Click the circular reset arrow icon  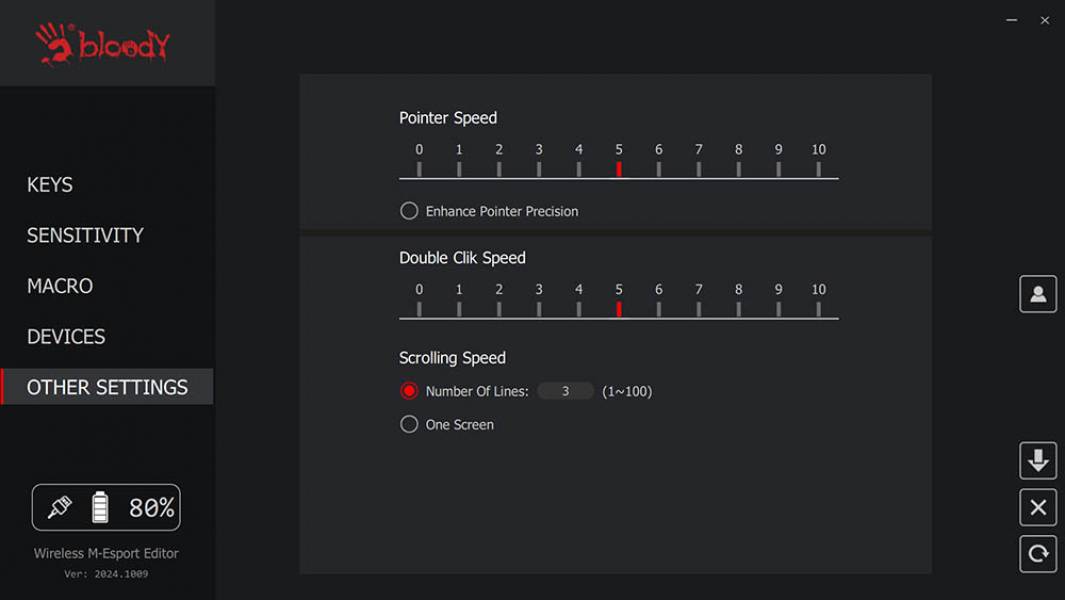[1037, 554]
